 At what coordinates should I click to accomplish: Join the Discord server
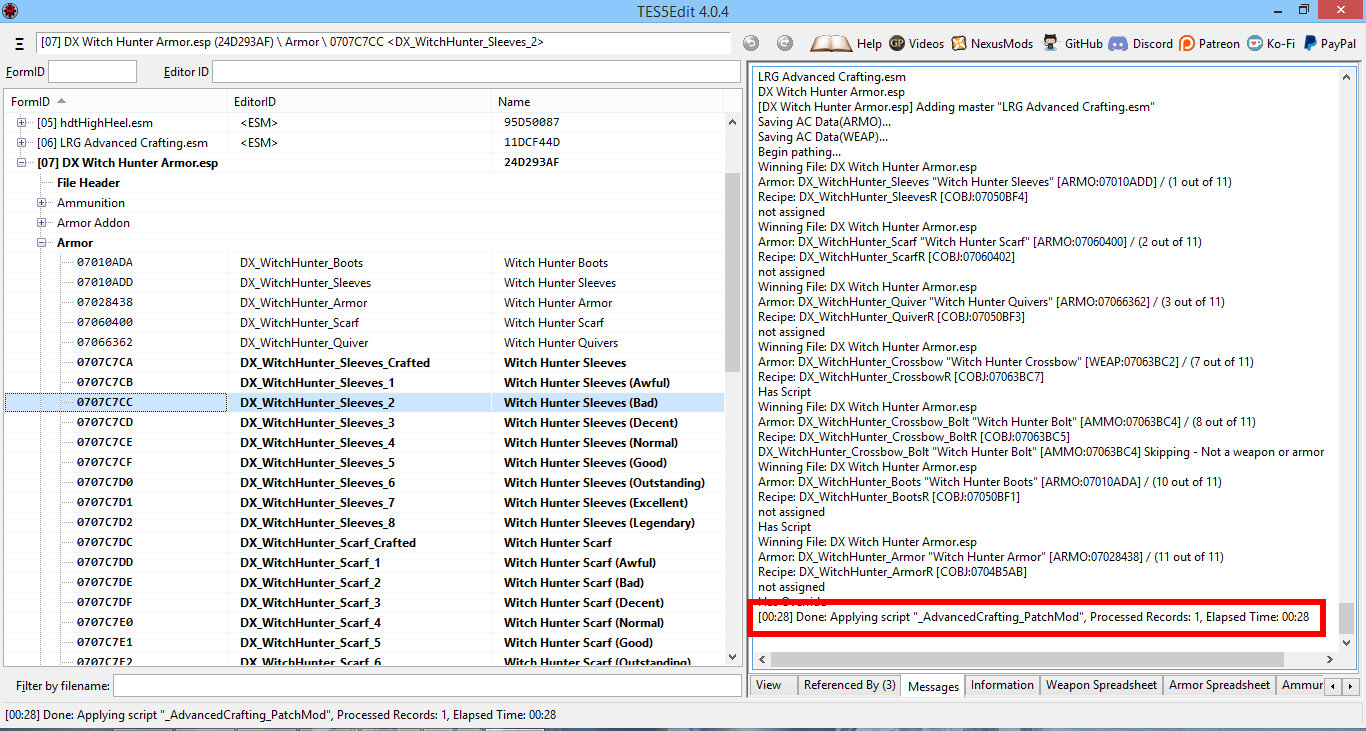point(1140,43)
